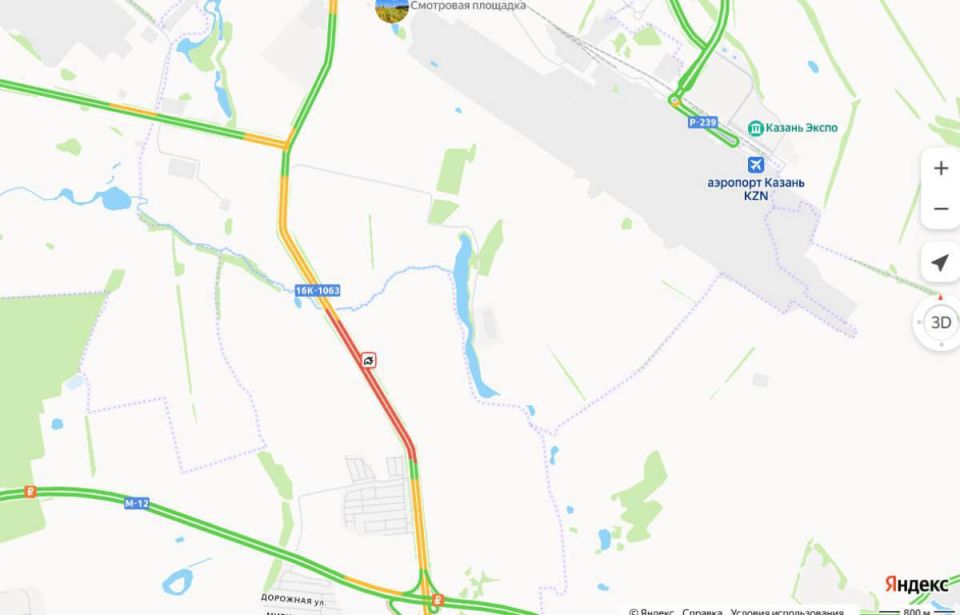
Task: Open the Условия использования terms link
Action: click(x=786, y=611)
